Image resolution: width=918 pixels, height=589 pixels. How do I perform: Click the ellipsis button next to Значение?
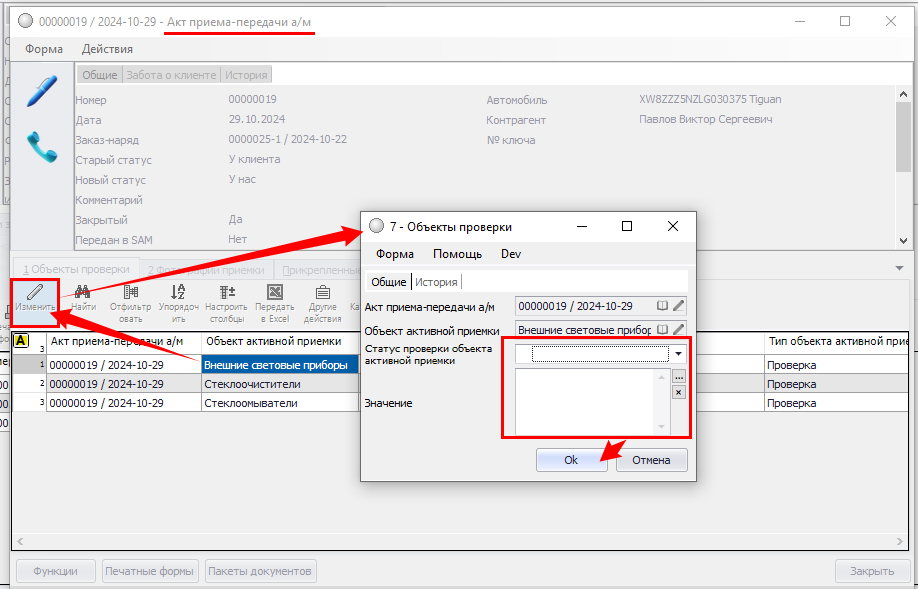click(679, 377)
